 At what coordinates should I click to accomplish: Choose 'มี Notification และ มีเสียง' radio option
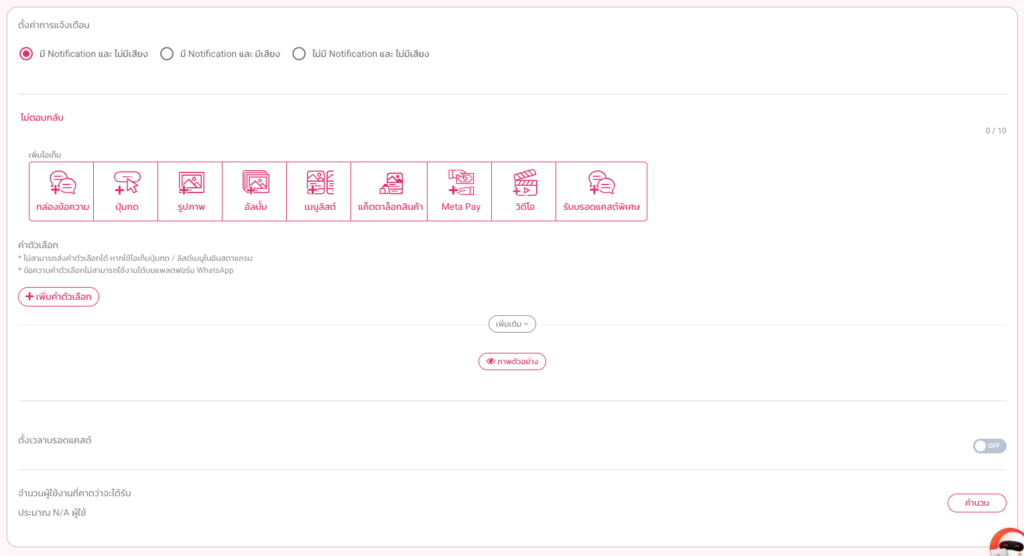(x=167, y=54)
